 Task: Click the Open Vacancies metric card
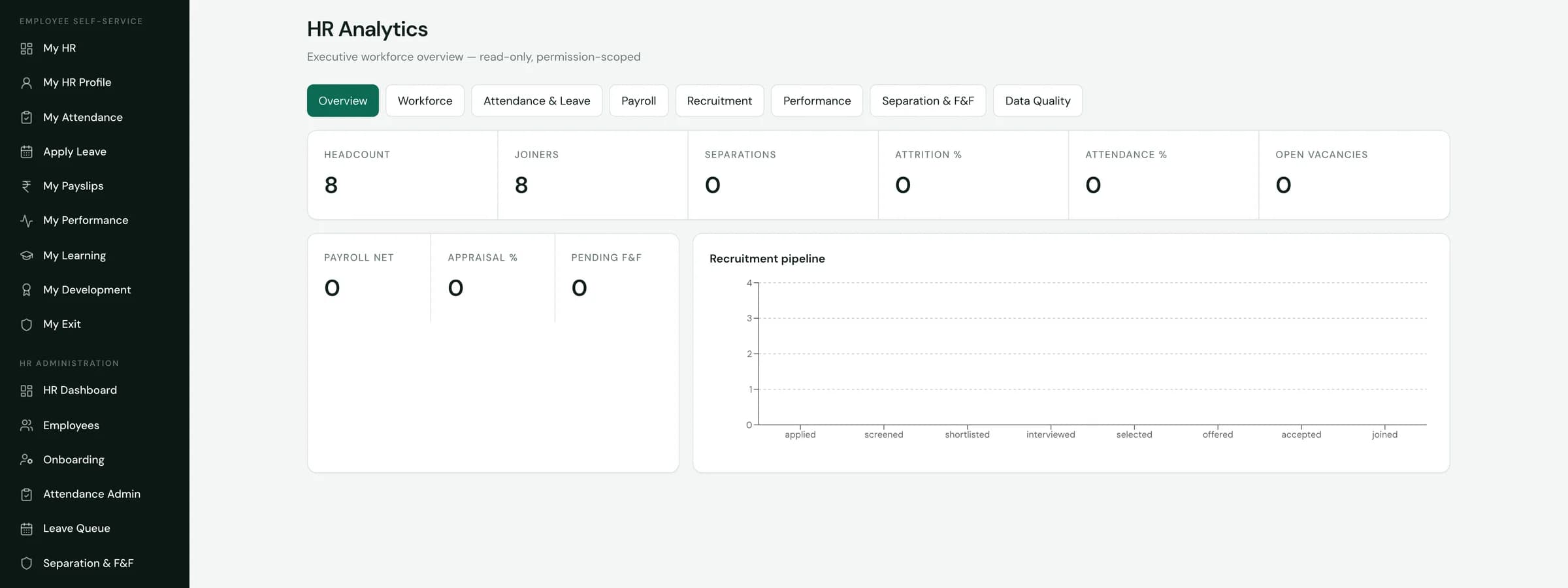coord(1354,175)
